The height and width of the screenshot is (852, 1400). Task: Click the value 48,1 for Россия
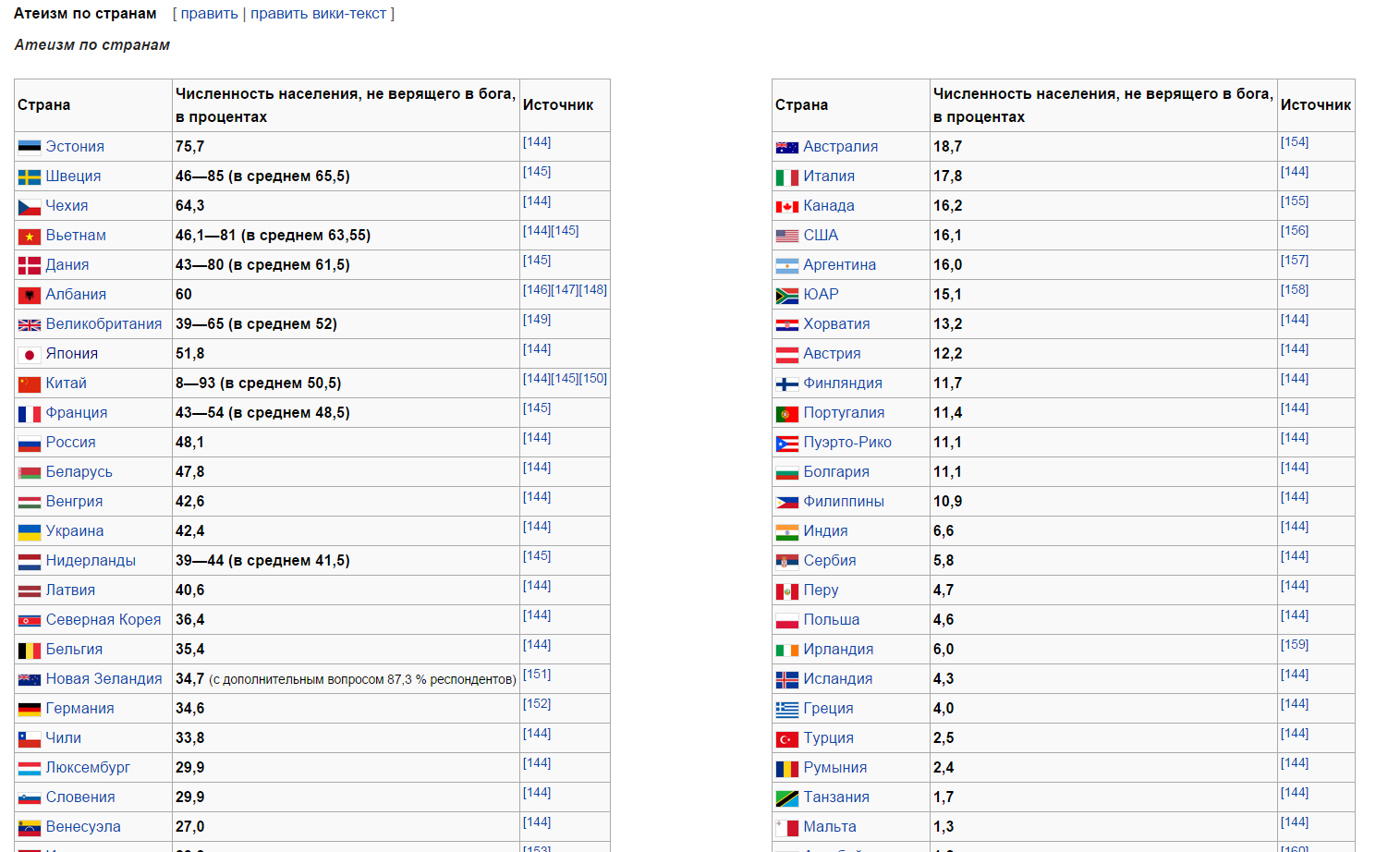189,443
